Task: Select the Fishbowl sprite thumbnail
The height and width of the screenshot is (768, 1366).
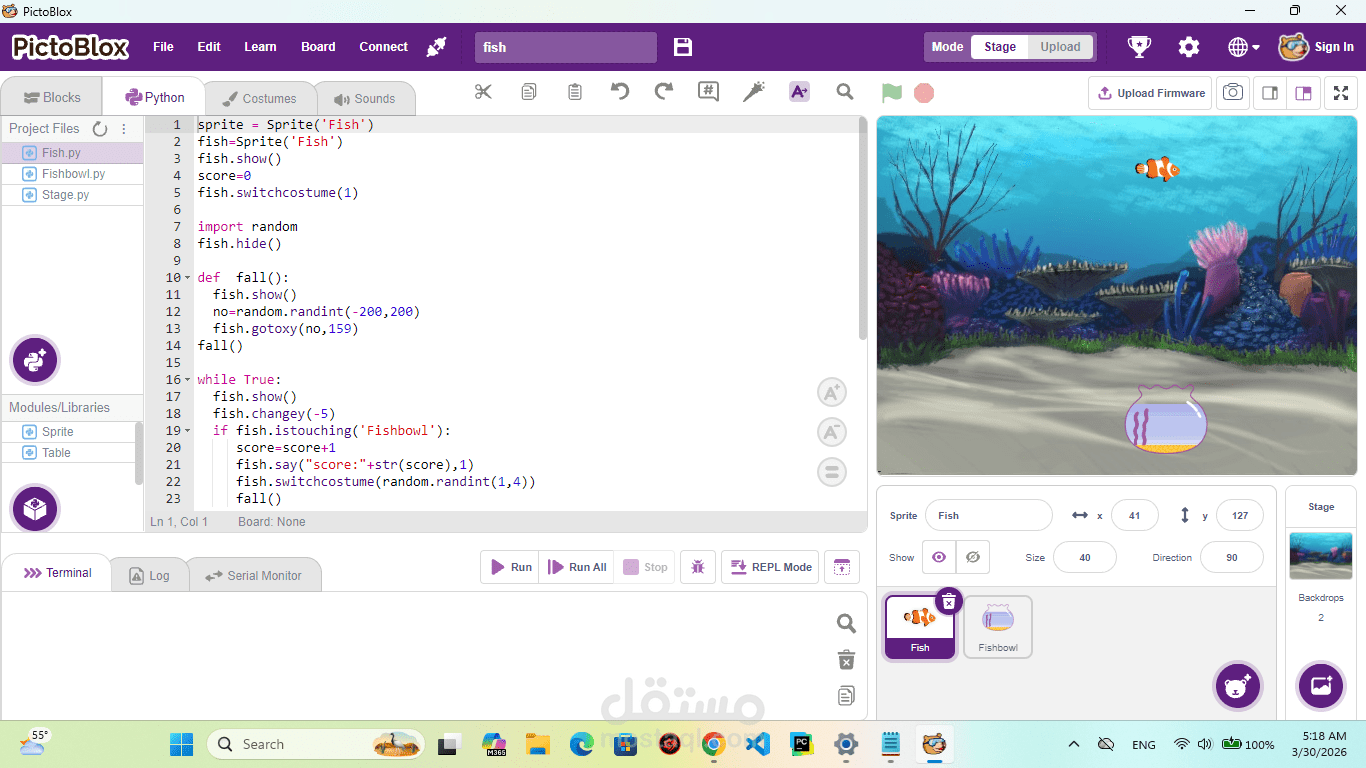Action: [997, 627]
